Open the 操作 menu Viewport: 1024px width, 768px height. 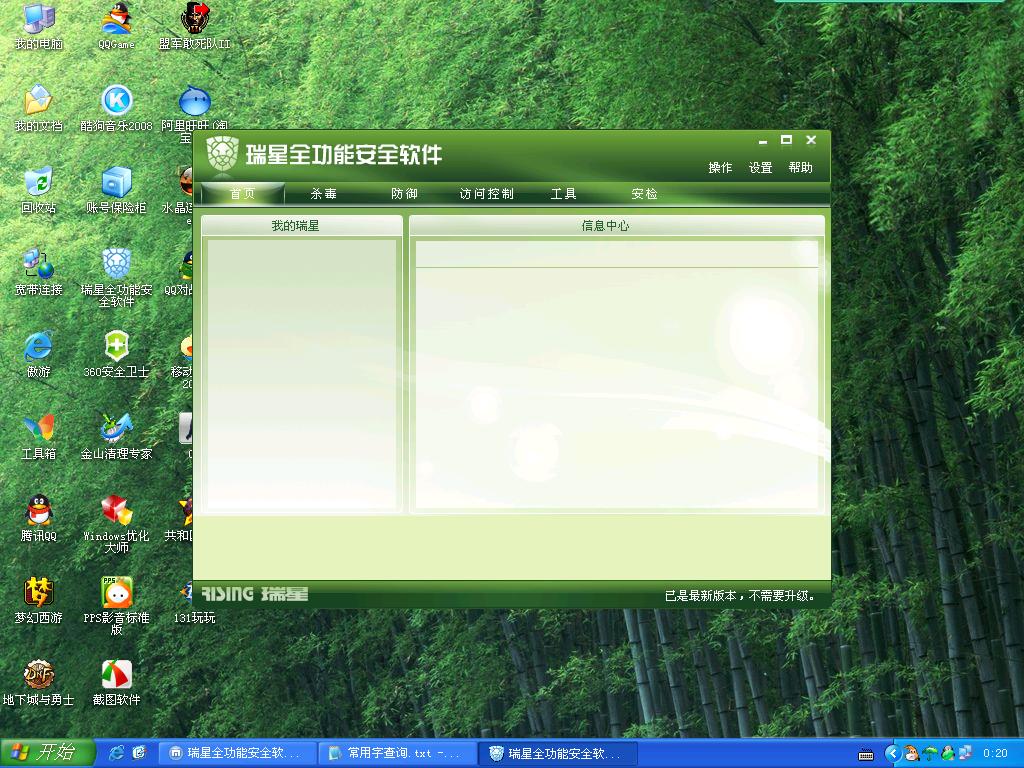click(x=720, y=168)
